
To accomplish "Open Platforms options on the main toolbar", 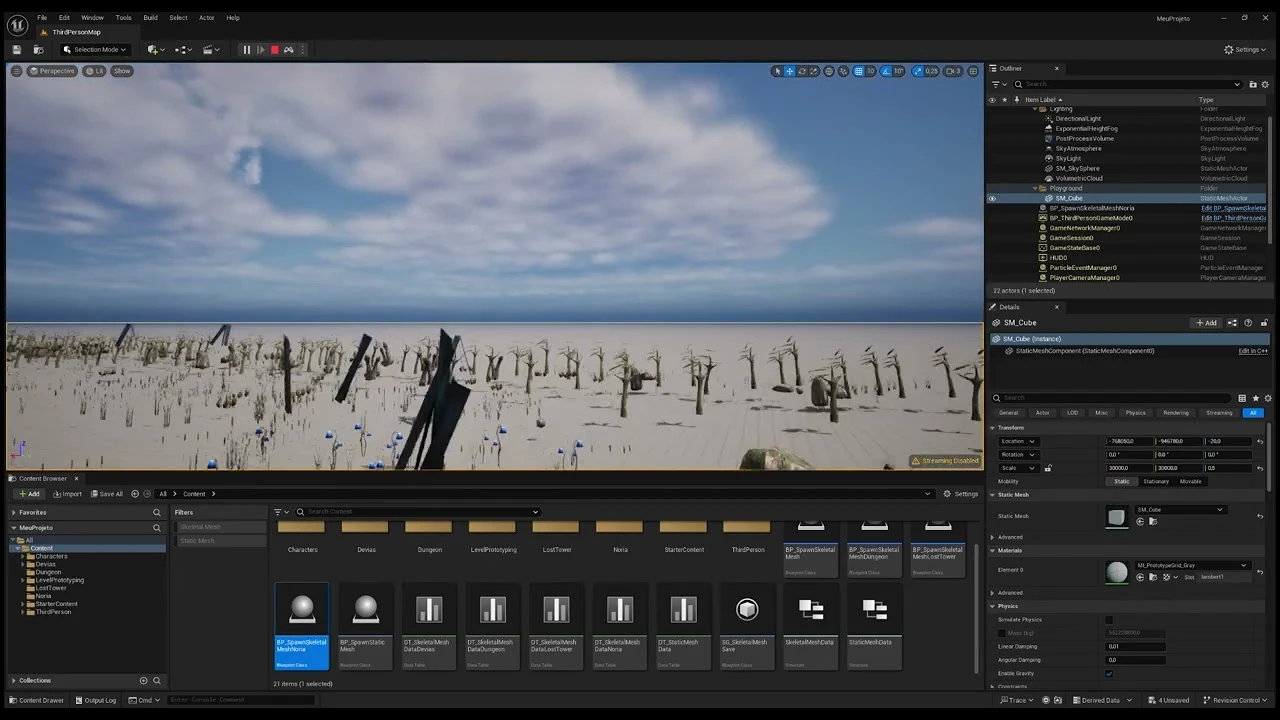I will tap(302, 50).
